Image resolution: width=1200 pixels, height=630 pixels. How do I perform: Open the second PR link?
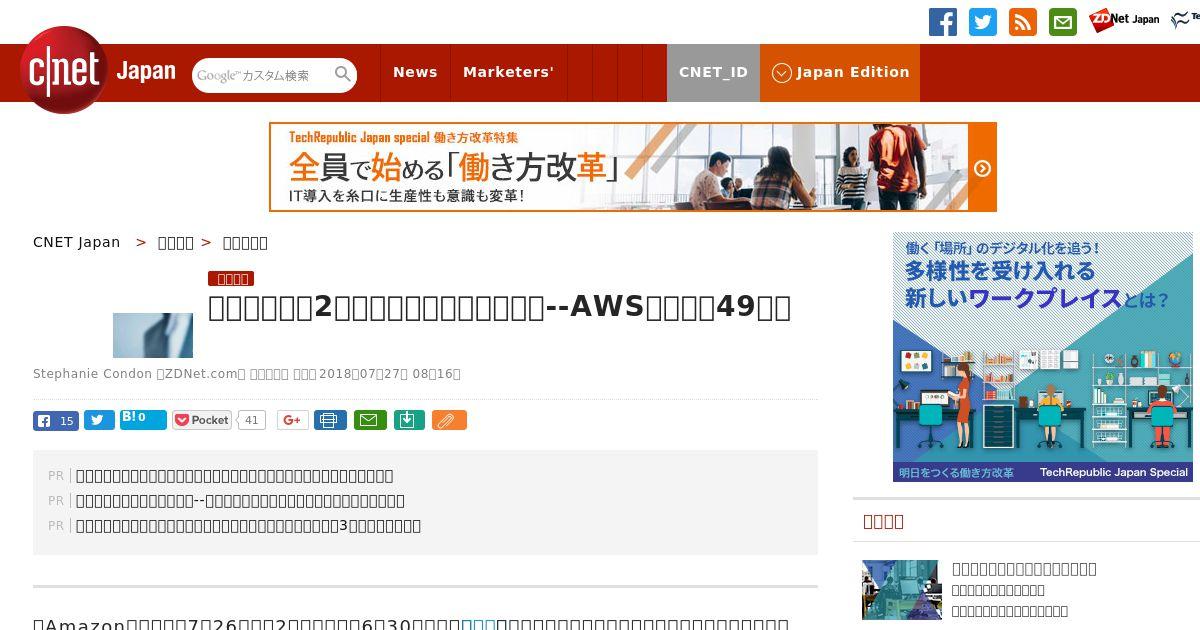240,501
